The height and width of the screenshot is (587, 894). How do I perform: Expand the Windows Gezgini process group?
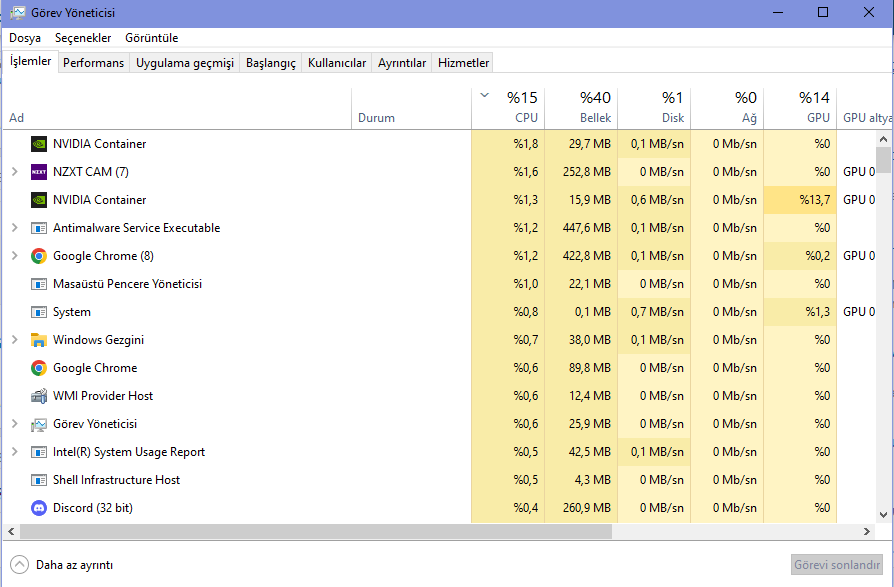[x=15, y=340]
